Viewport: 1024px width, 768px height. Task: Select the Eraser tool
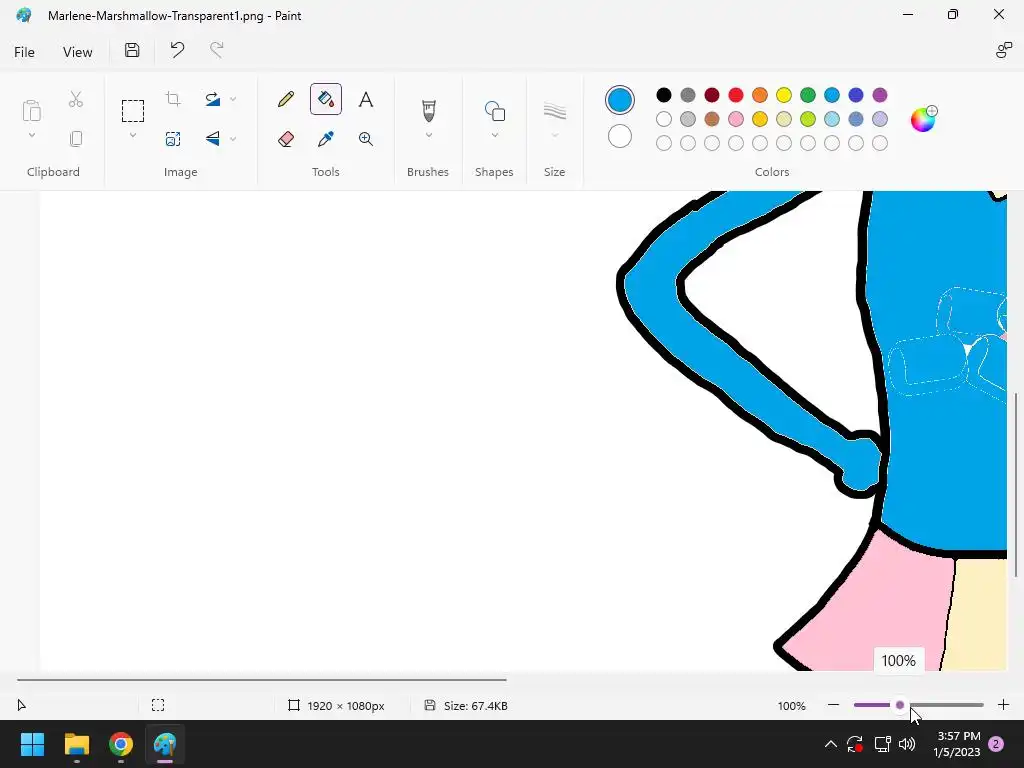pos(285,138)
